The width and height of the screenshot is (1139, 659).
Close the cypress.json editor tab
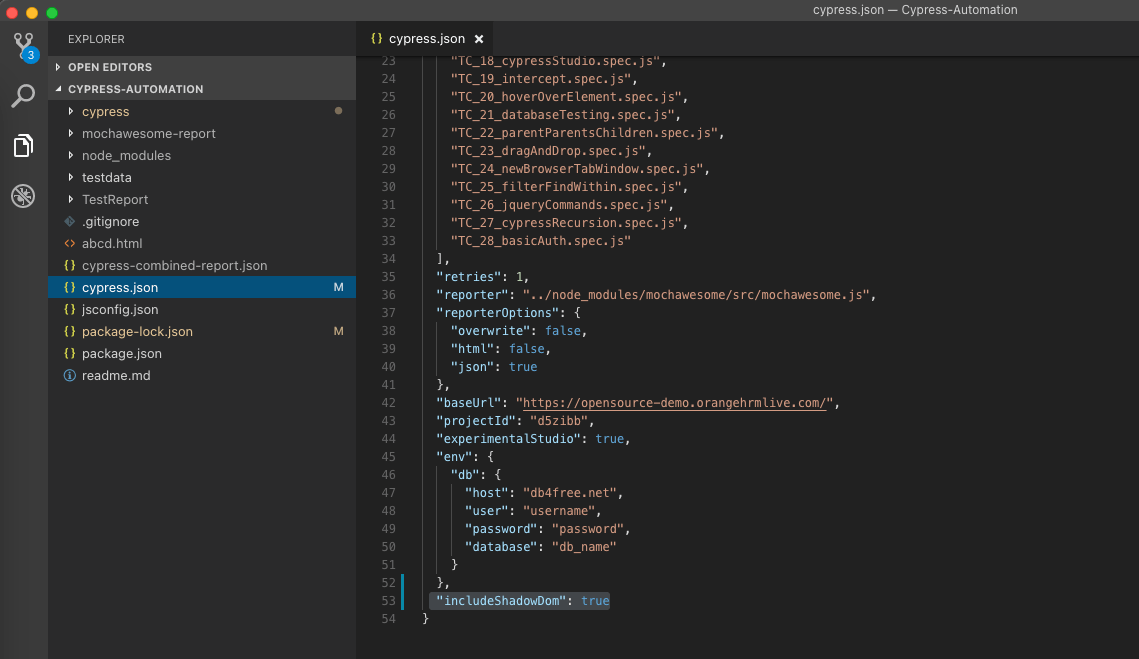click(x=479, y=39)
